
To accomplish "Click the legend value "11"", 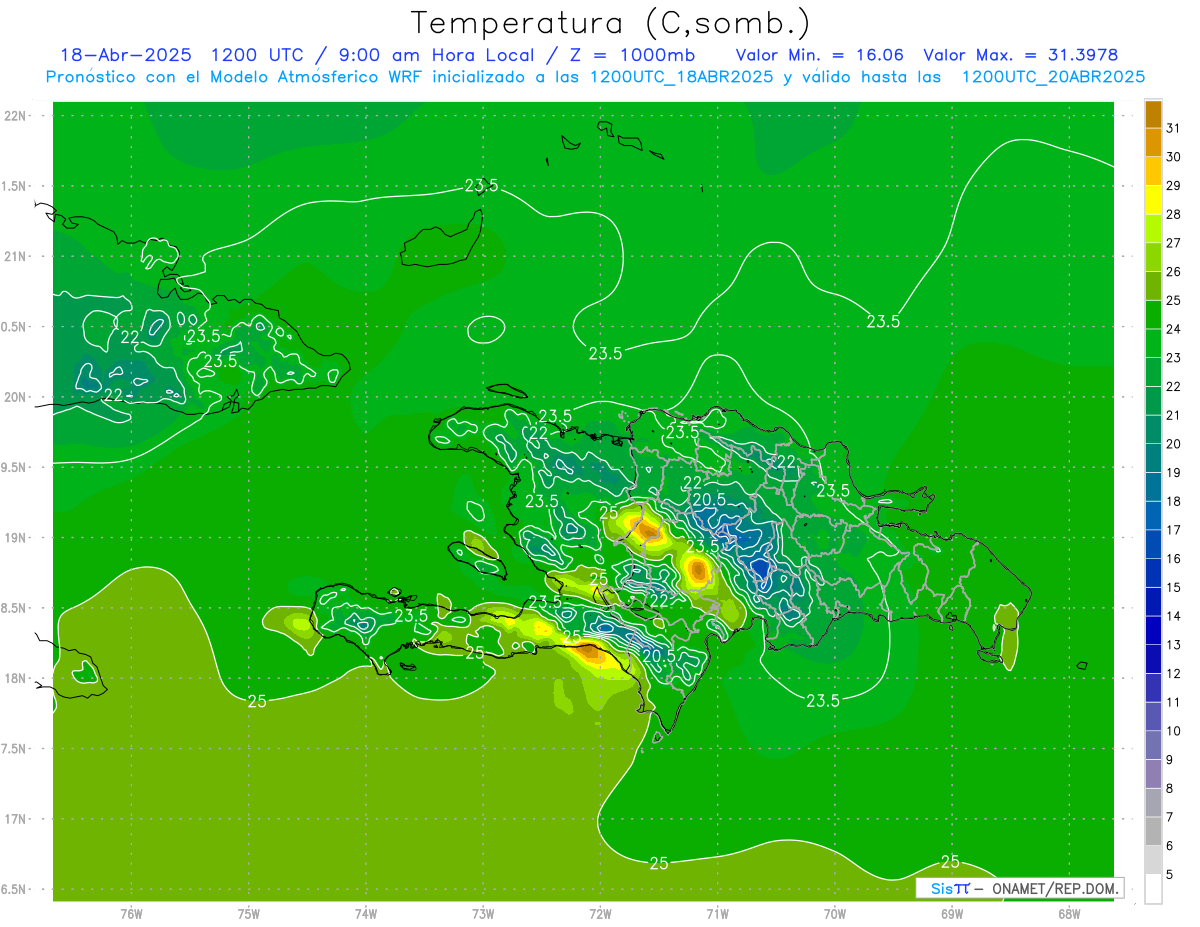I will tap(1173, 702).
